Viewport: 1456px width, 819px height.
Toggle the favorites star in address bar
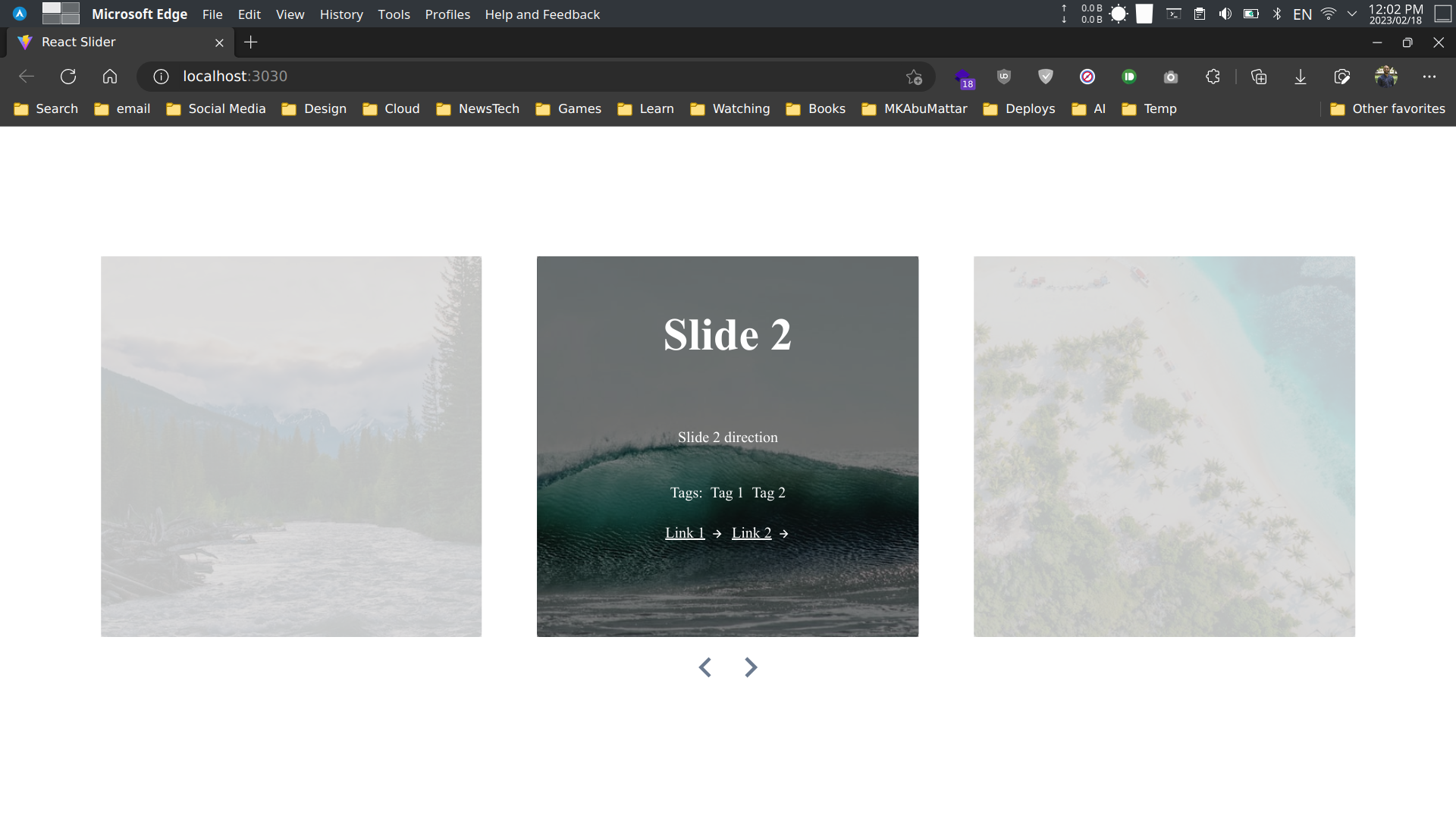pyautogui.click(x=914, y=77)
